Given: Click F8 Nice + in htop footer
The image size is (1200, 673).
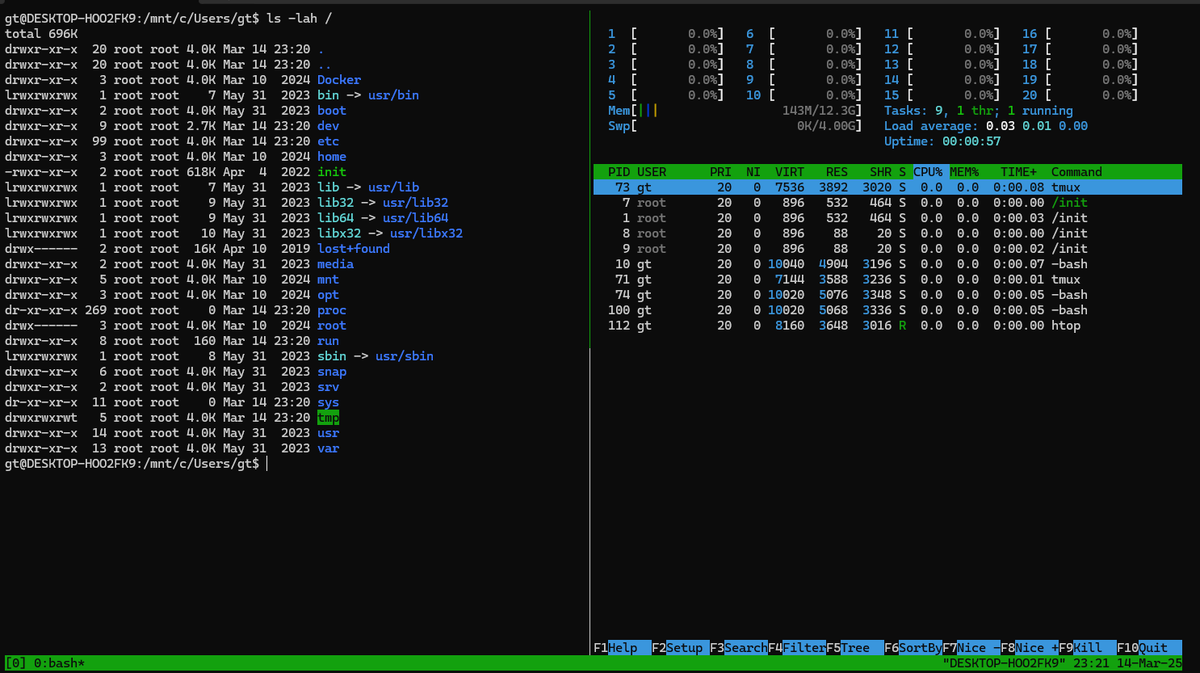Looking at the screenshot, I should click(1029, 648).
